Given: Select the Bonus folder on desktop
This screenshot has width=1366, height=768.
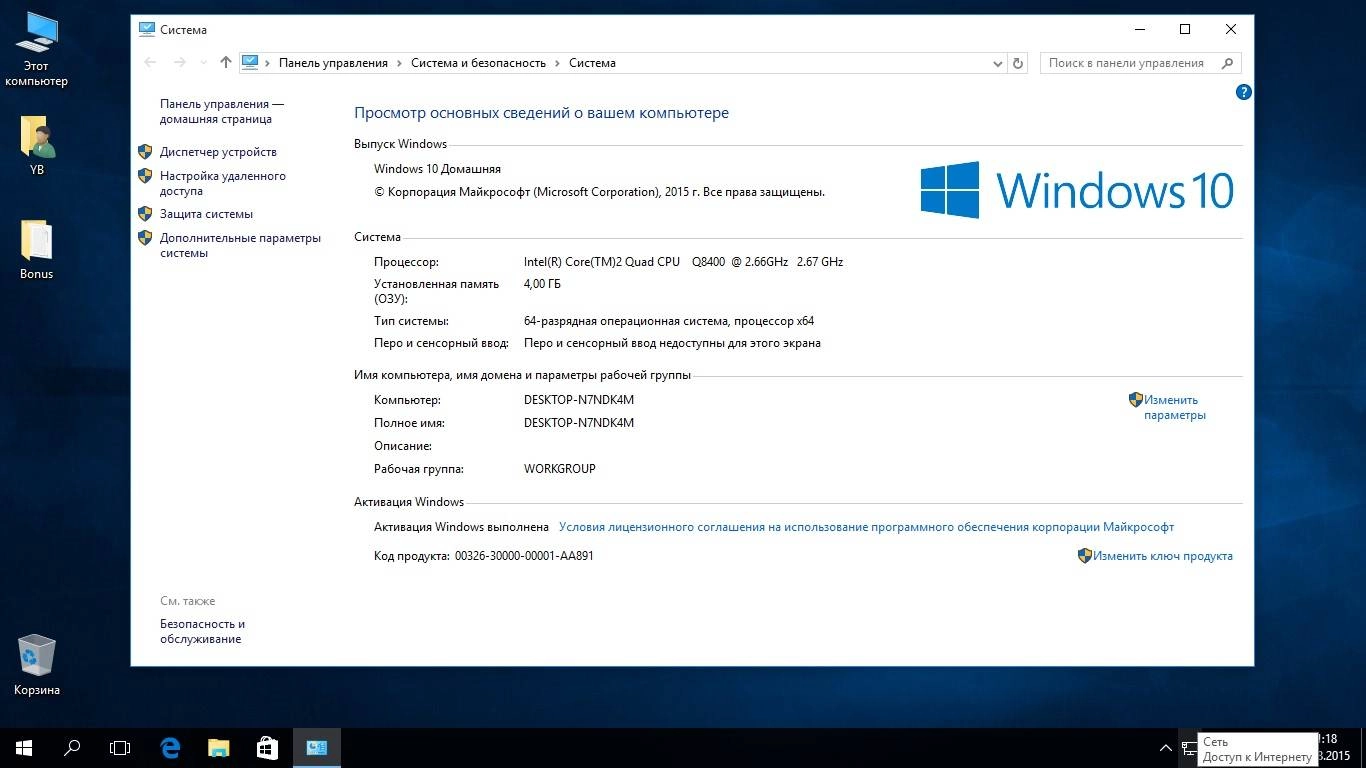Looking at the screenshot, I should (x=37, y=250).
